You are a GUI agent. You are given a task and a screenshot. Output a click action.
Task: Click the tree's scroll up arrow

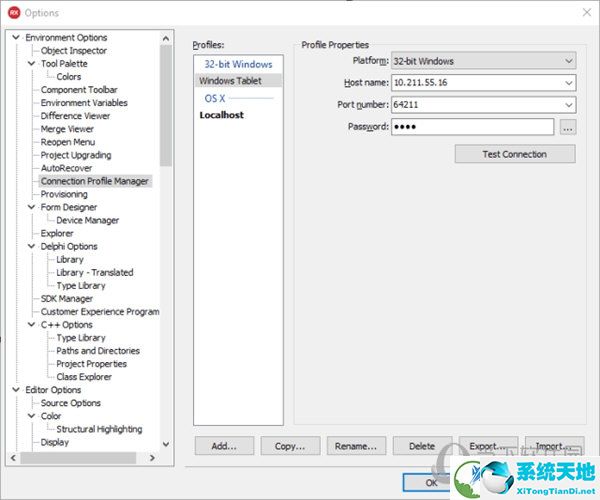(166, 38)
